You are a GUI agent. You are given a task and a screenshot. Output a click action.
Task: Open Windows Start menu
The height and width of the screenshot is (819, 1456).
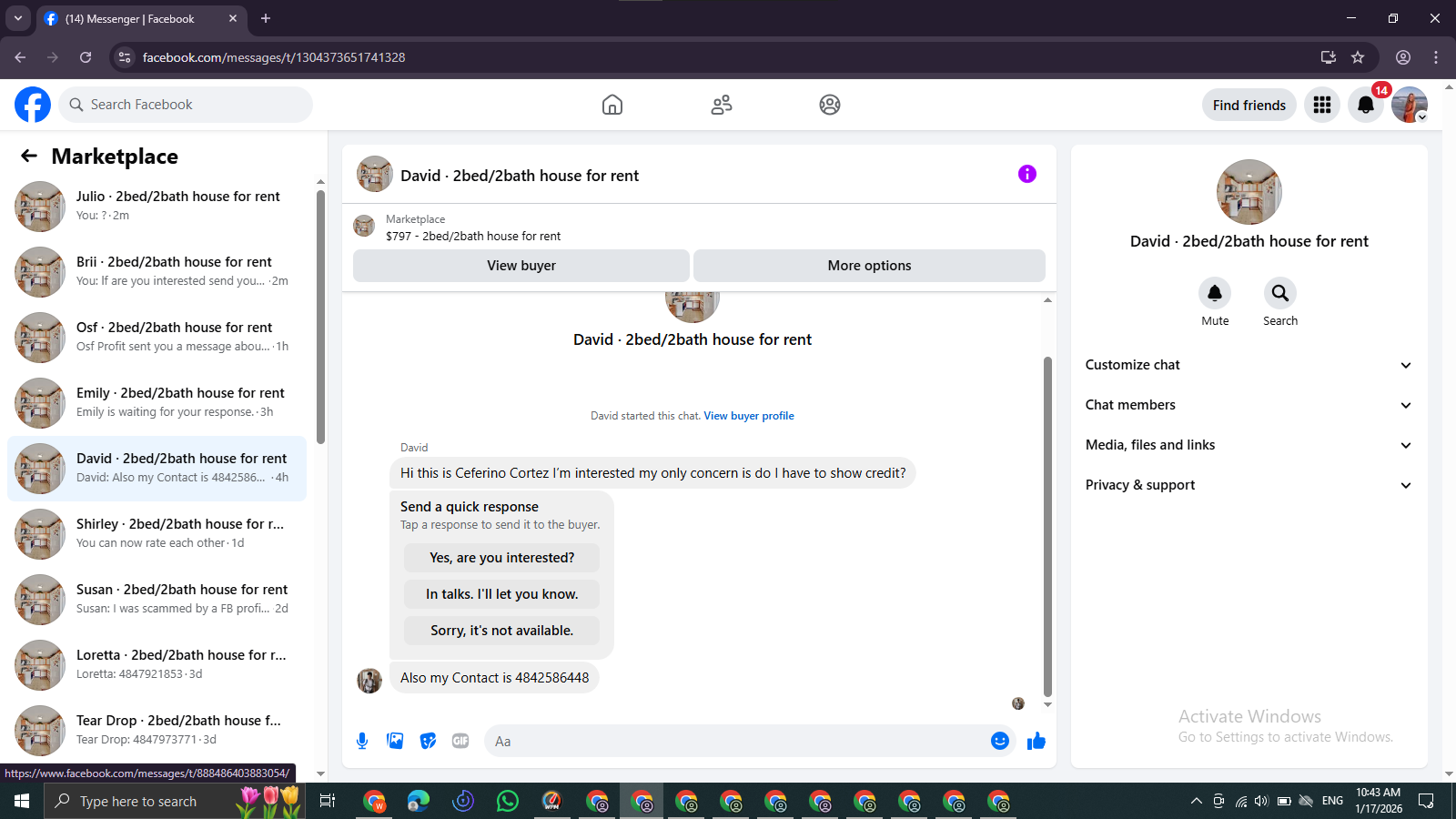click(x=22, y=801)
